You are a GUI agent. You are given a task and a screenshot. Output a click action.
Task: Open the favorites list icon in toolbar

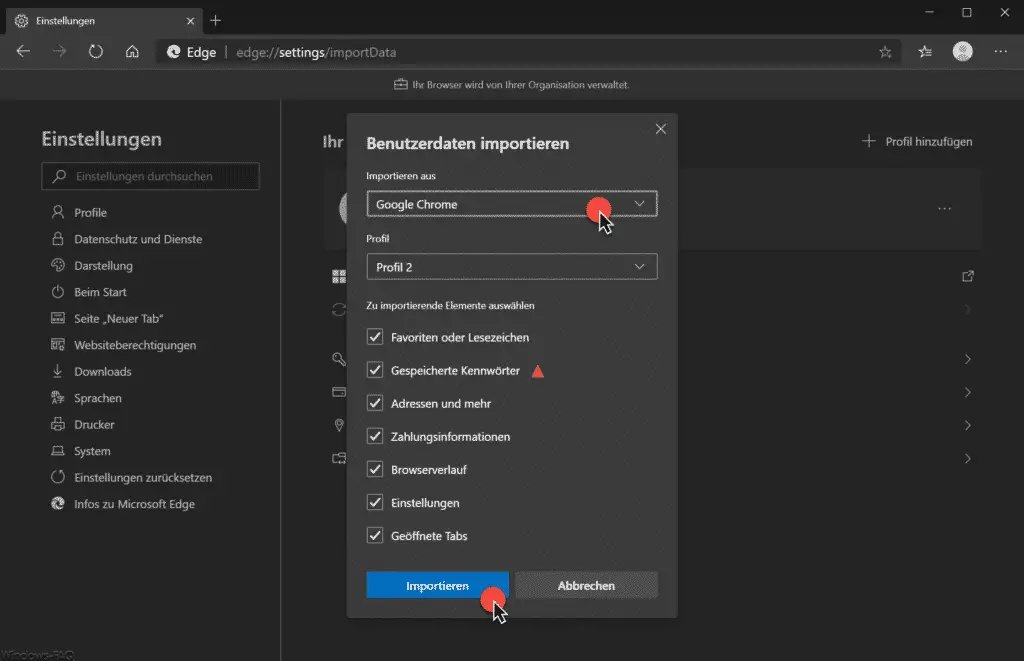[x=925, y=52]
